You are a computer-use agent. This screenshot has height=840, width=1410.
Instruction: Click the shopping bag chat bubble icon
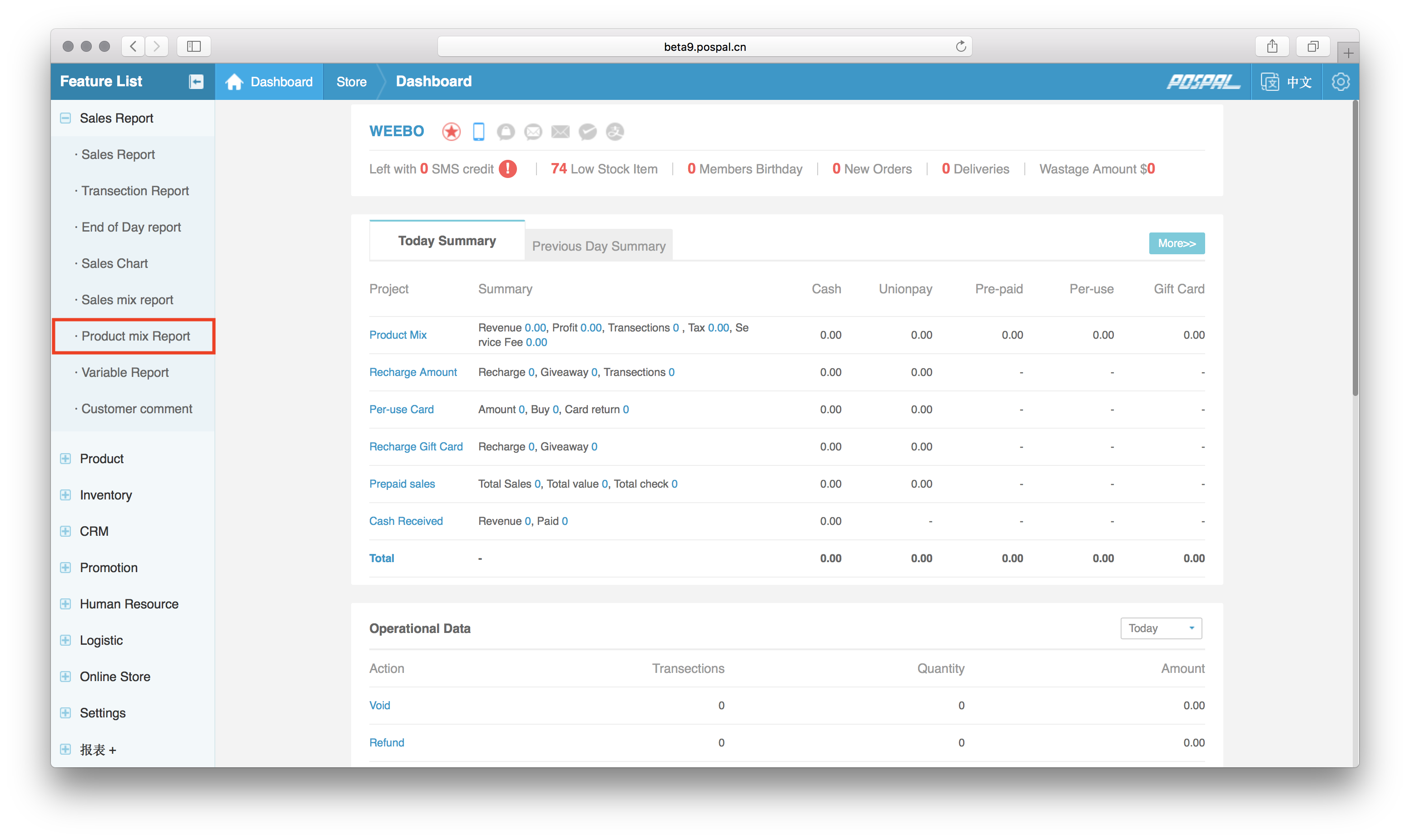(x=506, y=132)
